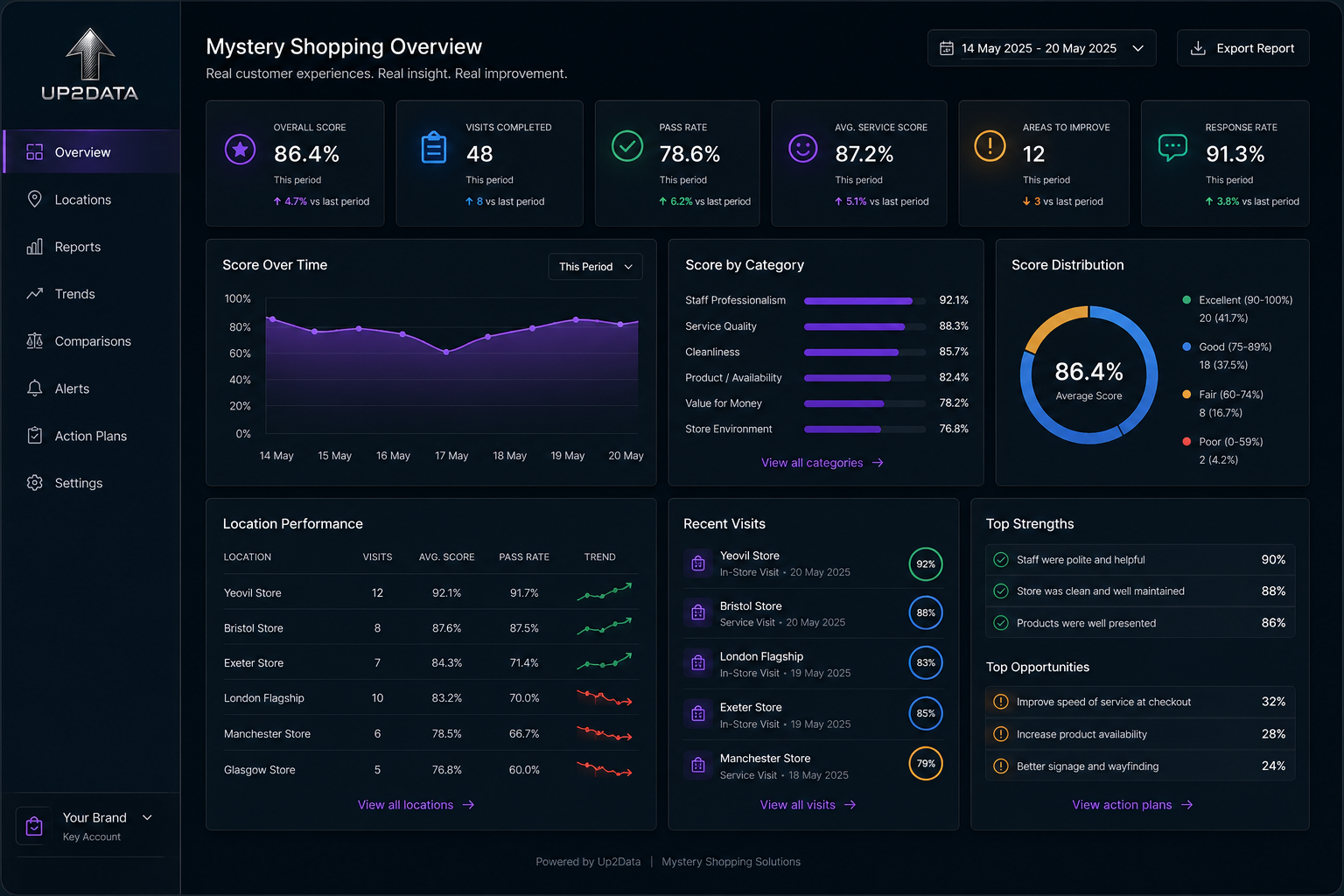The image size is (1344, 896).
Task: Open Reports from the sidebar
Action: (92, 247)
